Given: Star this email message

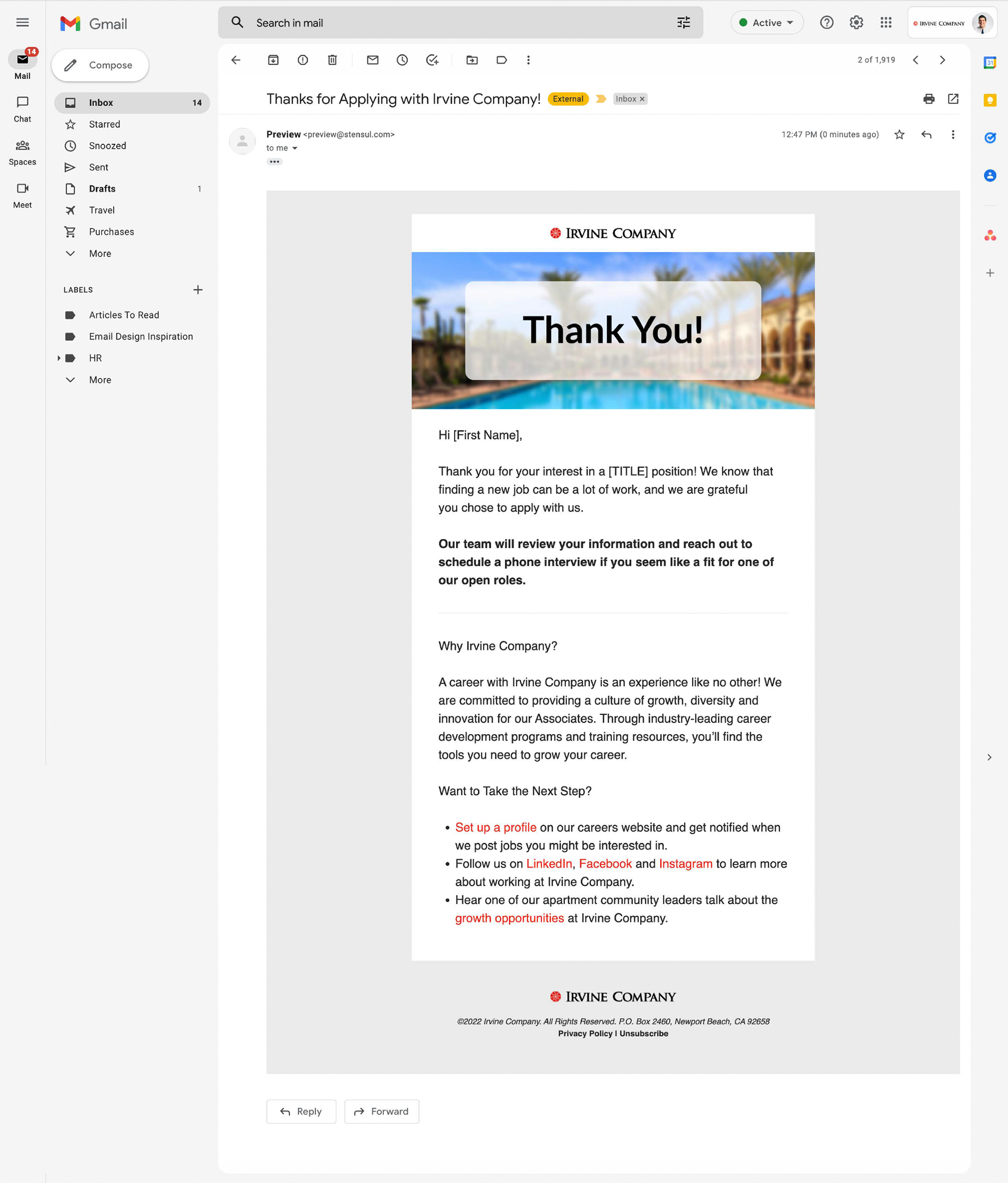Looking at the screenshot, I should pyautogui.click(x=899, y=135).
